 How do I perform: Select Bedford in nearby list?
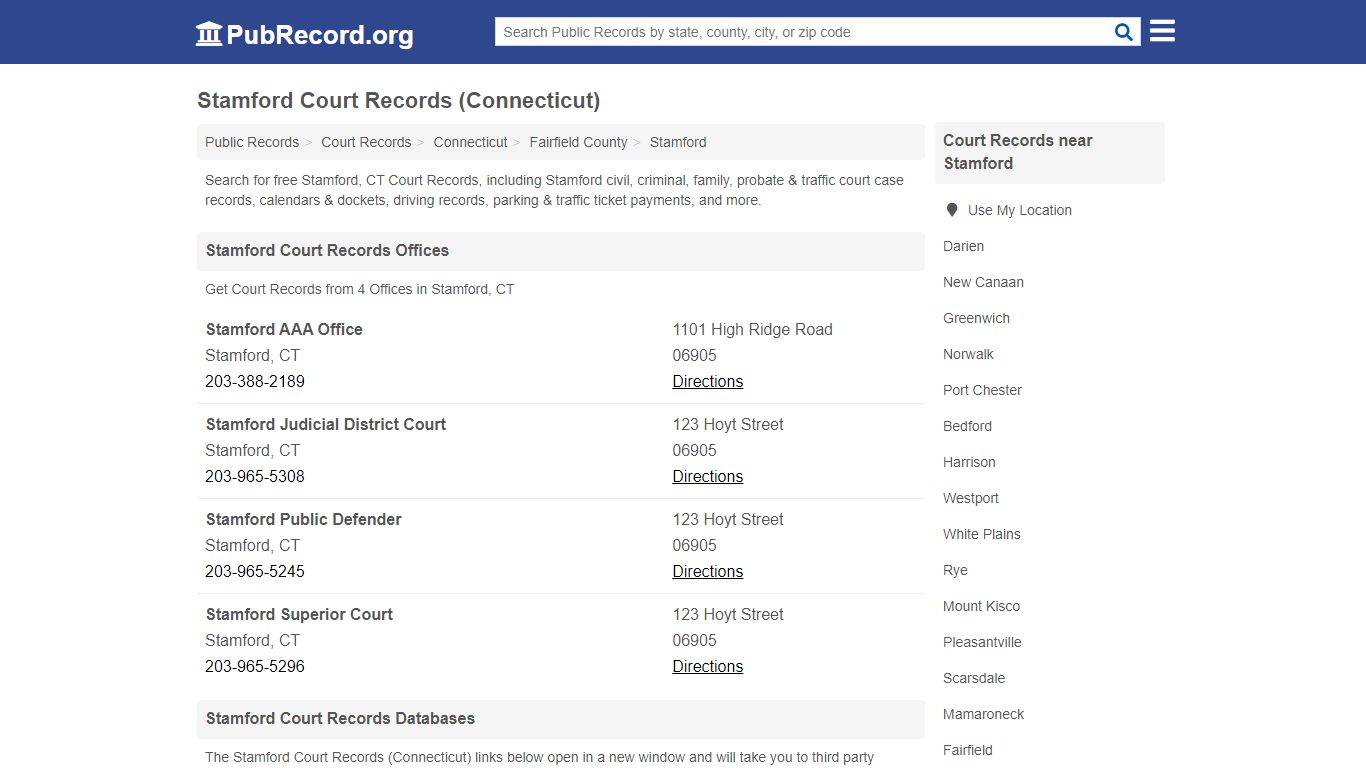pyautogui.click(x=967, y=426)
